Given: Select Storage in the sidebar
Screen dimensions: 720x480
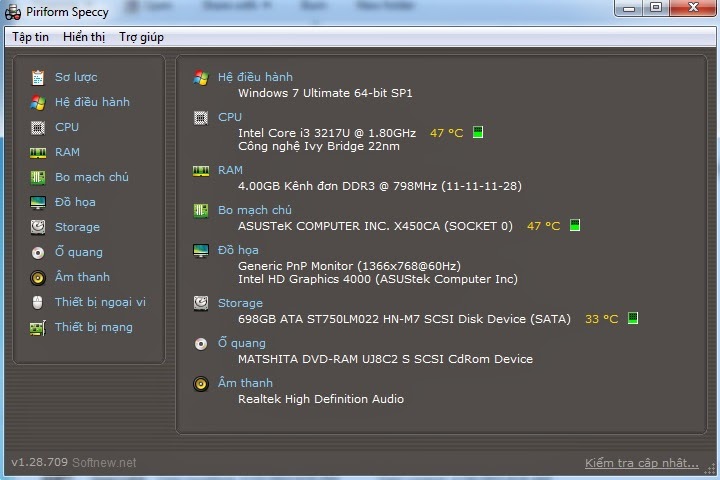Looking at the screenshot, I should 78,227.
